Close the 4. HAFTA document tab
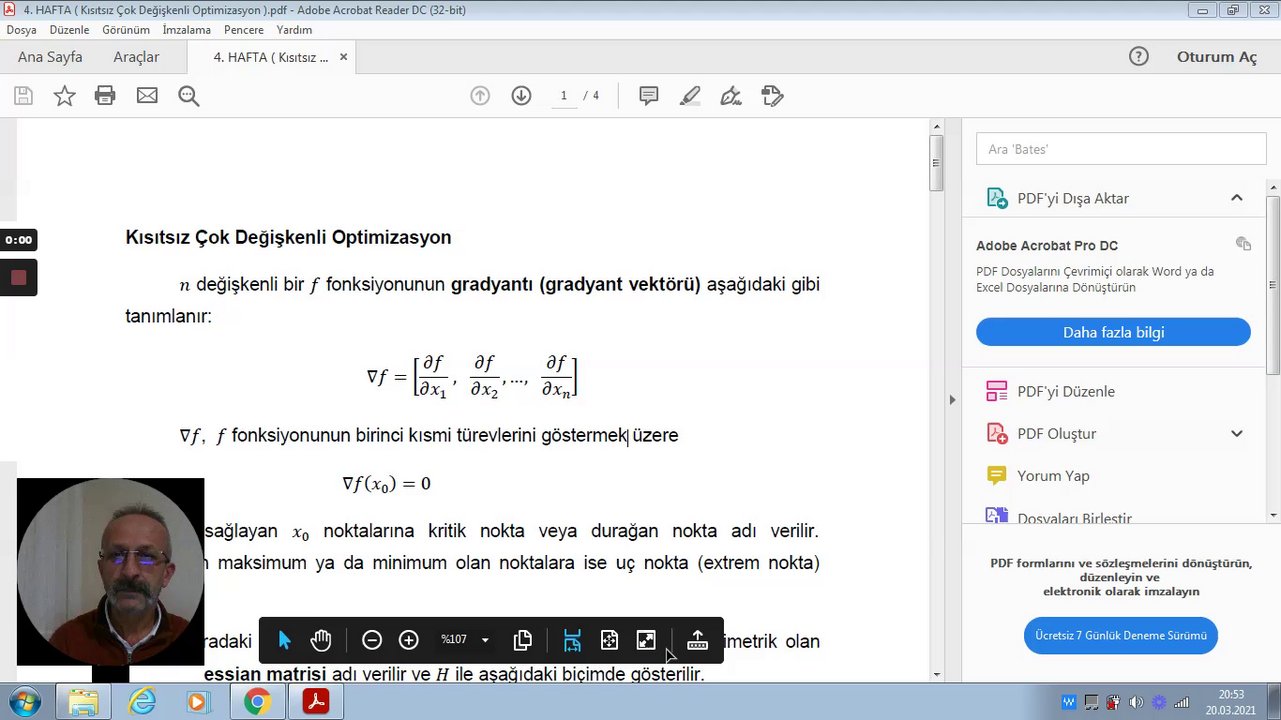The image size is (1281, 720). 344,57
